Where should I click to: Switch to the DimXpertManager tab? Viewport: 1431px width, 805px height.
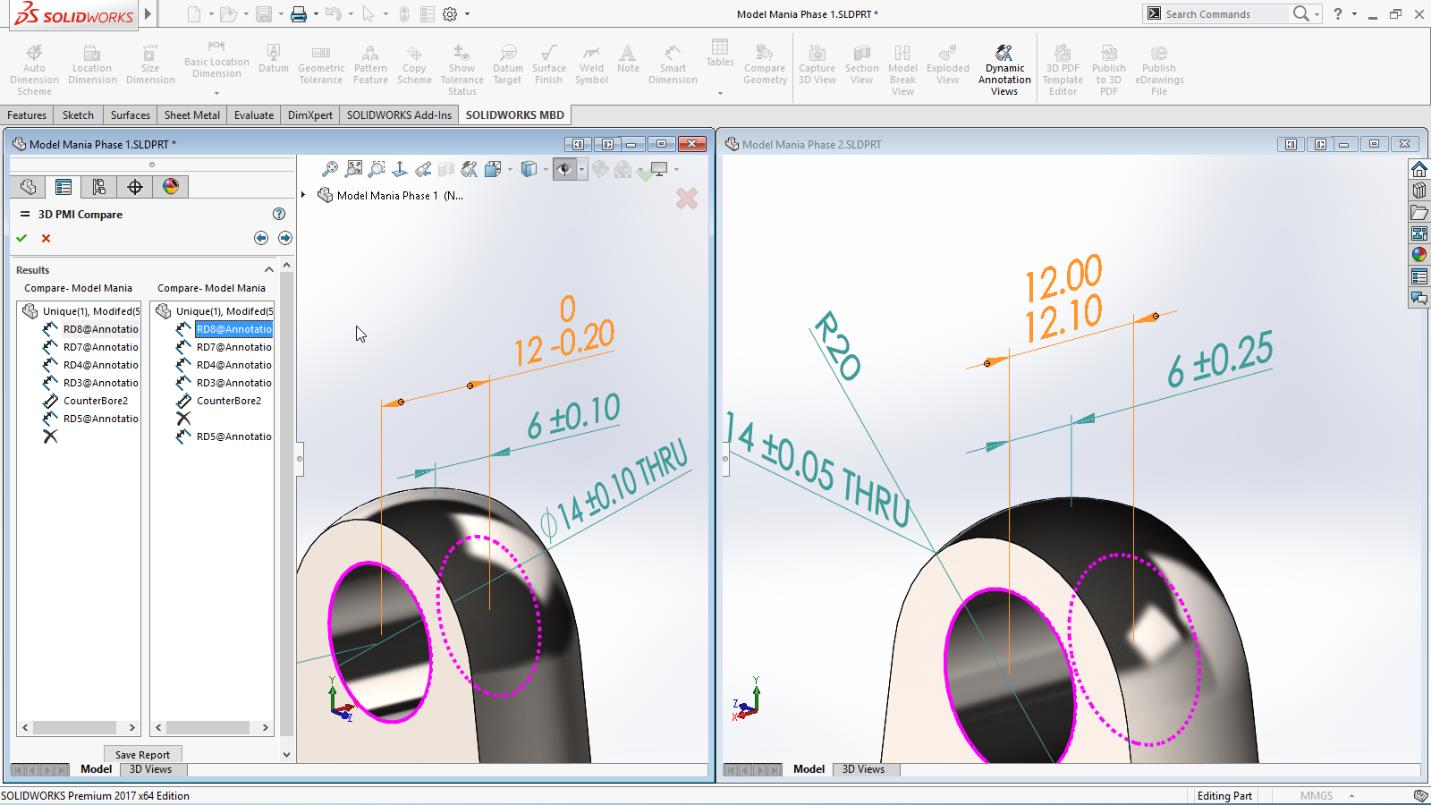[134, 187]
